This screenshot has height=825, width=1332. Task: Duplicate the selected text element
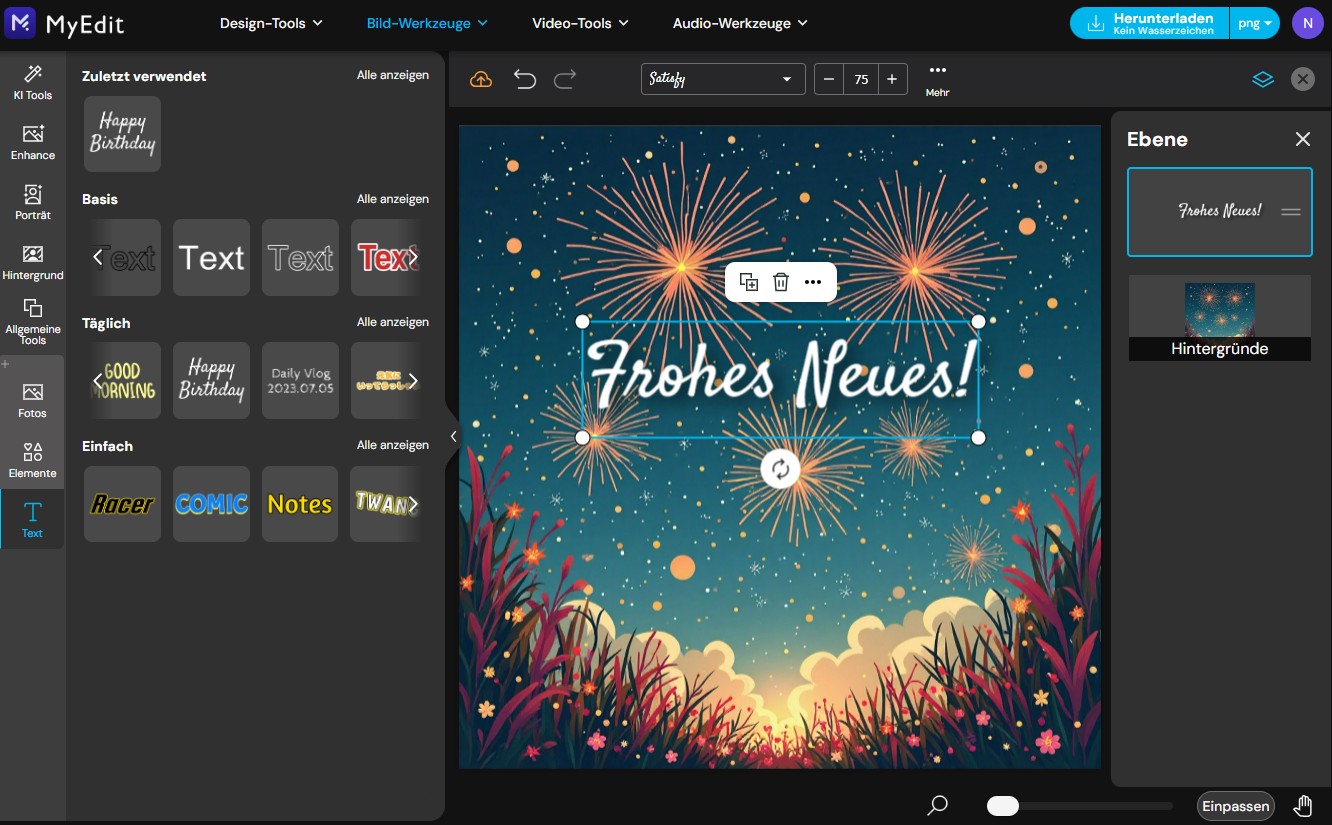pyautogui.click(x=748, y=282)
